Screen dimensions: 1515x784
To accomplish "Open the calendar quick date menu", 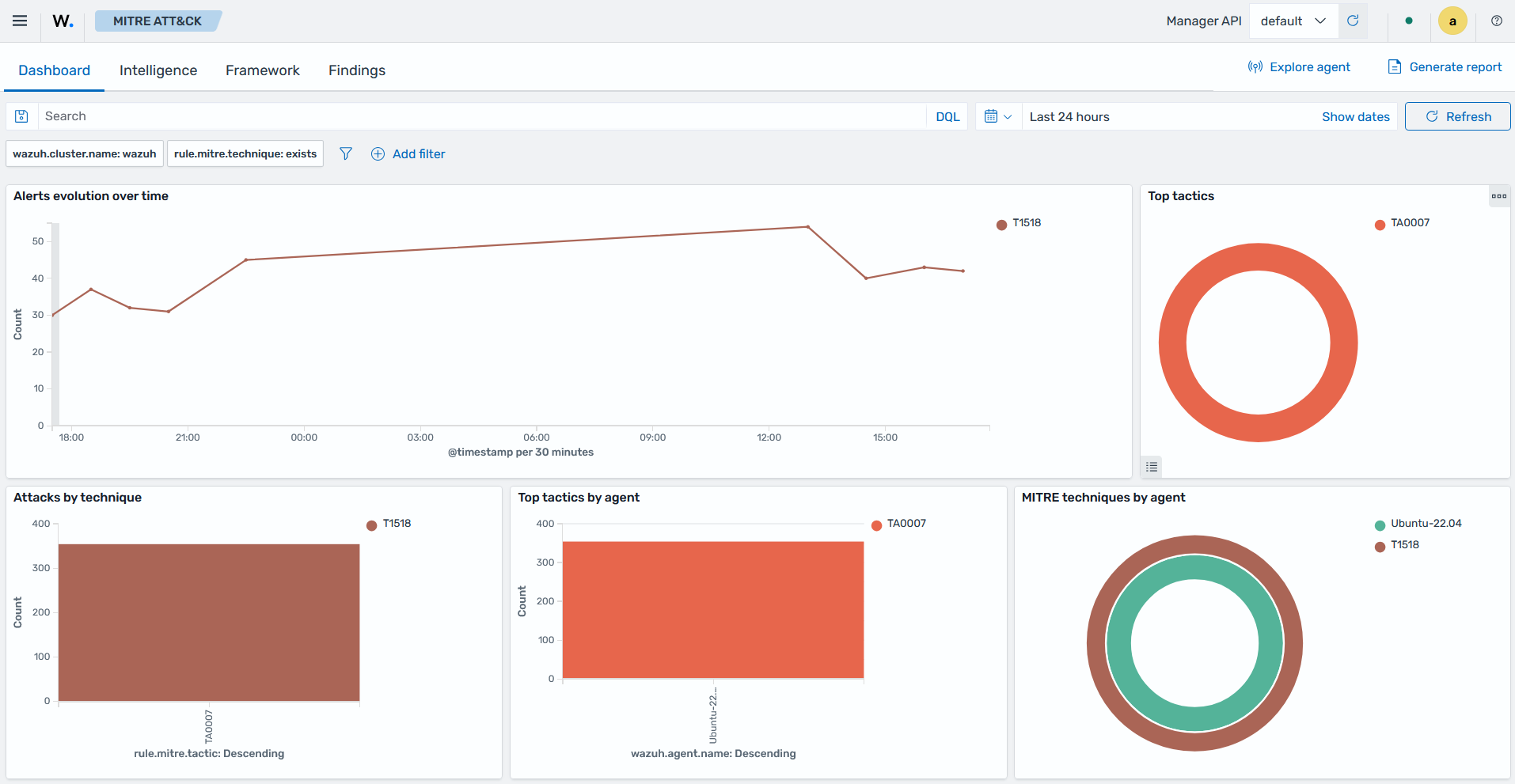I will coord(998,117).
